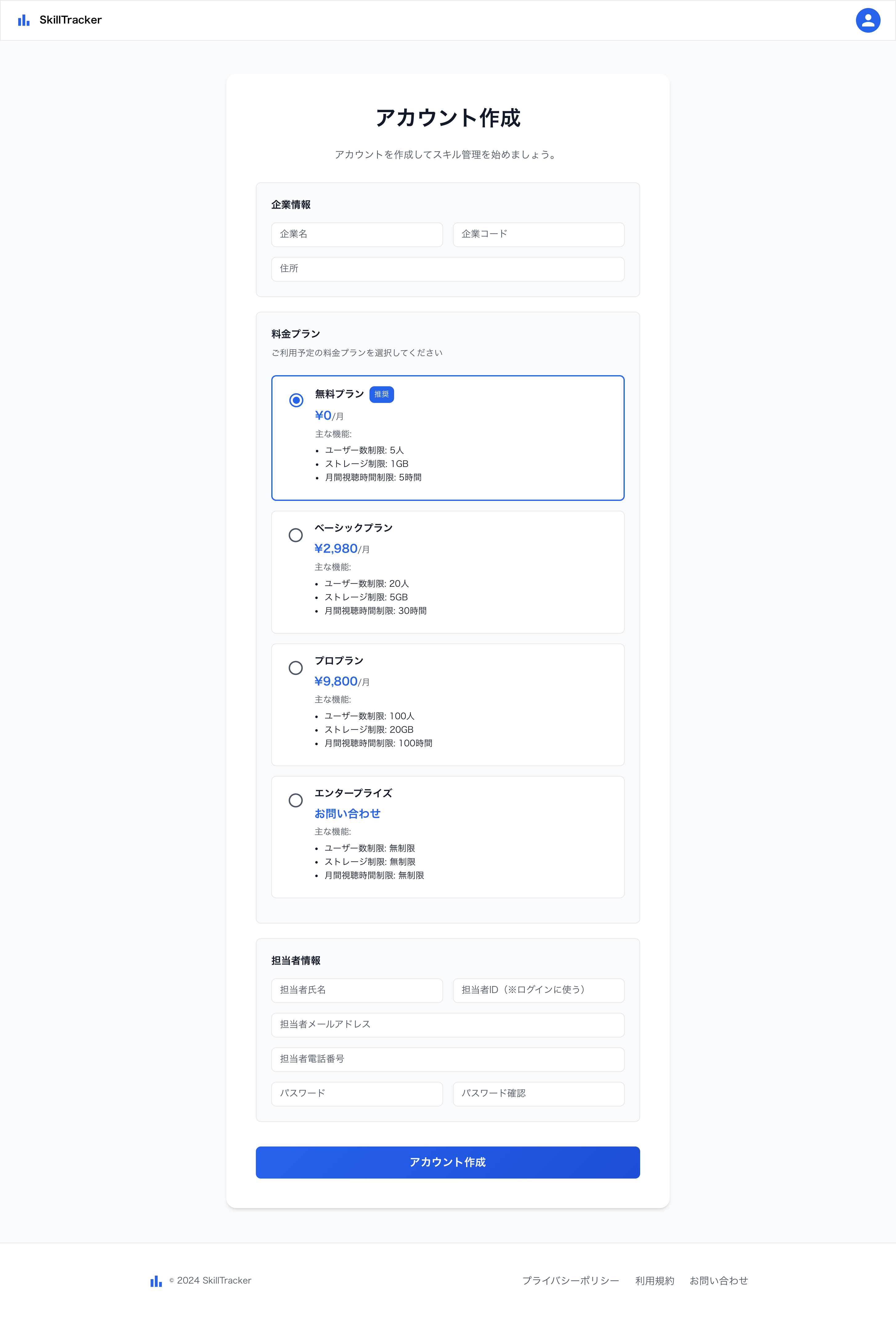This screenshot has height=1319, width=896.
Task: Click the 担当者氏名 input field
Action: (x=357, y=990)
